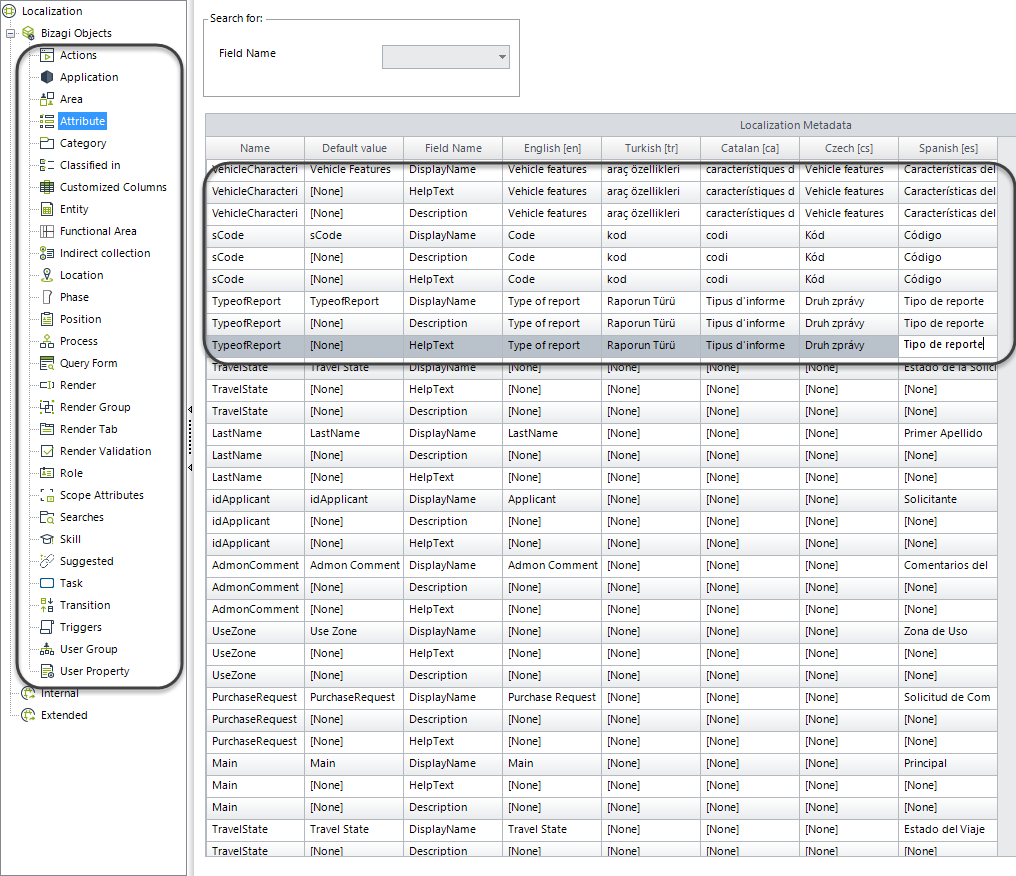Click the Functional Area icon
Screen dimensions: 1016x876
tap(47, 231)
